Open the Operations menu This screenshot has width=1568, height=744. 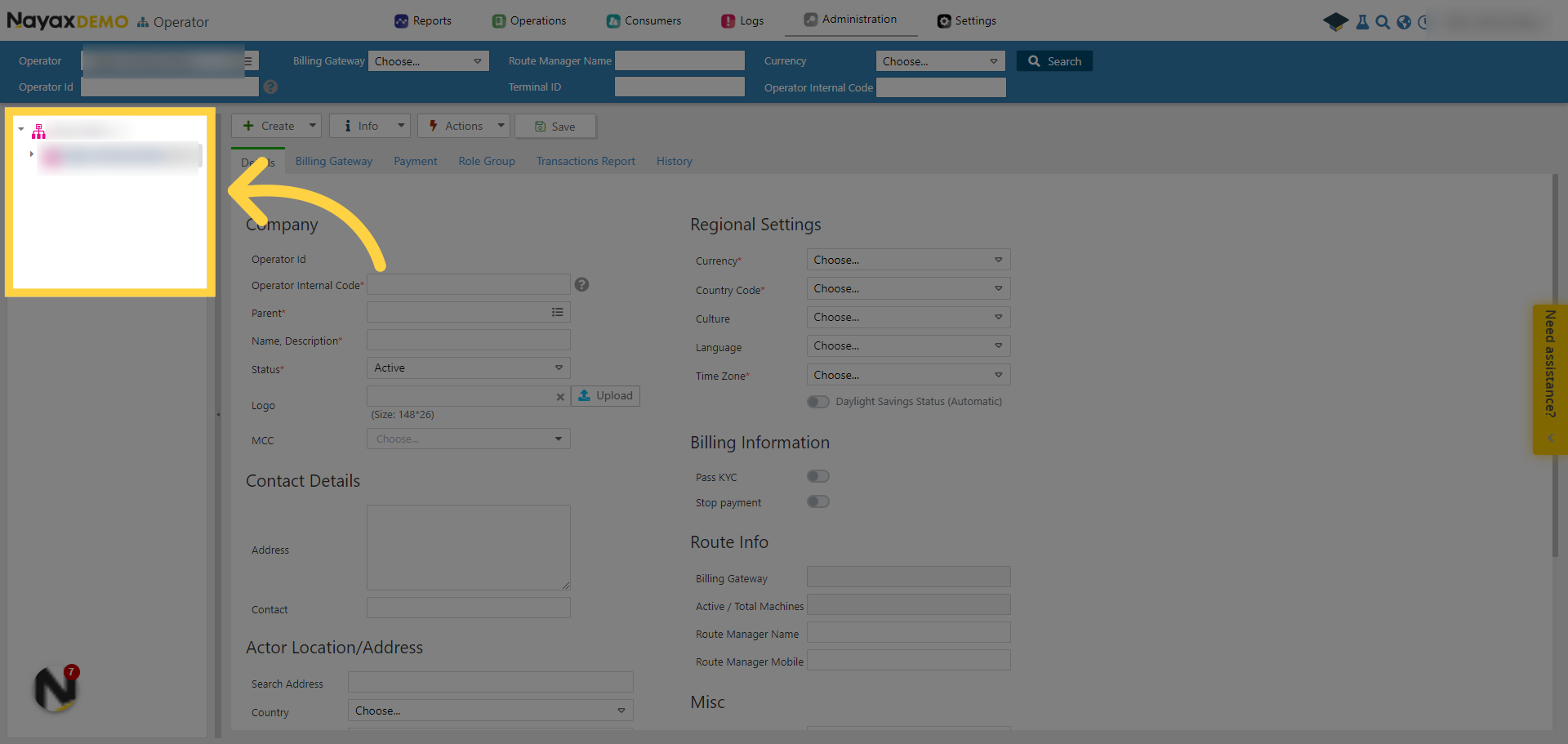pos(529,21)
